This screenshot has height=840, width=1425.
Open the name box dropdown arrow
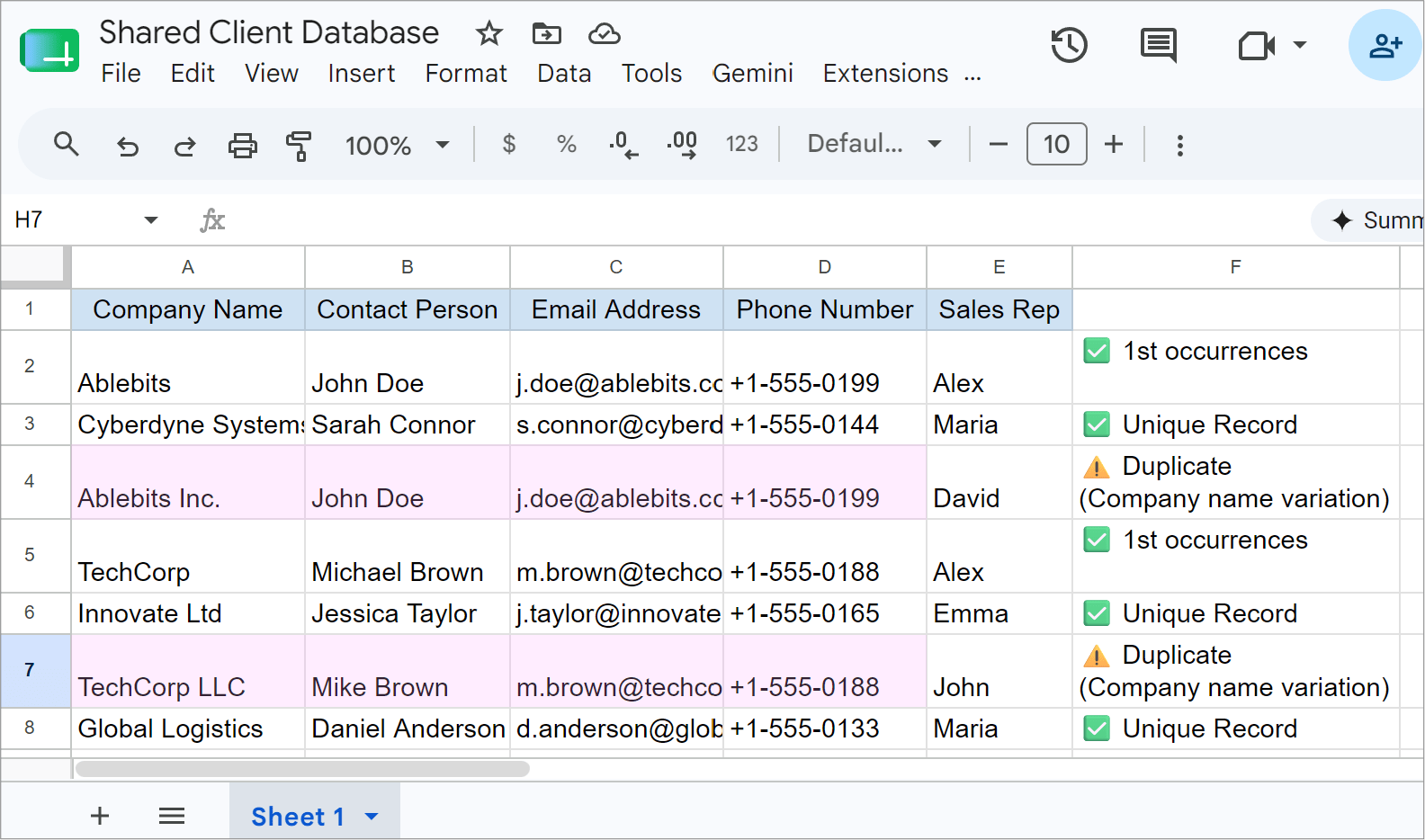point(151,220)
